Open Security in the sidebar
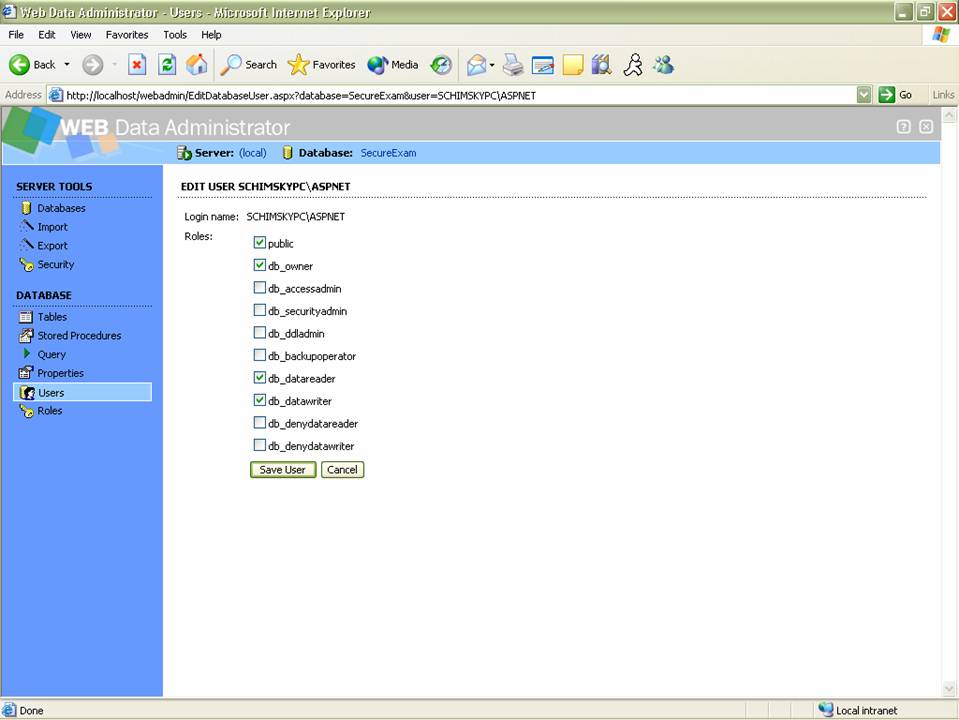Image resolution: width=959 pixels, height=720 pixels. point(56,264)
